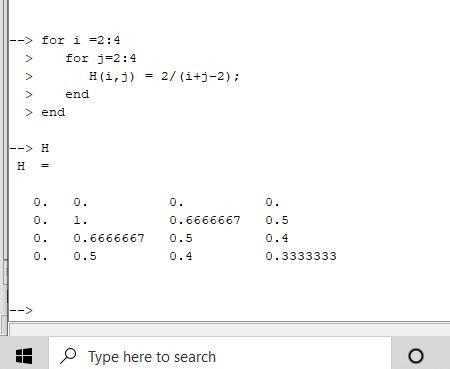
Task: Select the '1.' matrix entry
Action: tap(80, 220)
